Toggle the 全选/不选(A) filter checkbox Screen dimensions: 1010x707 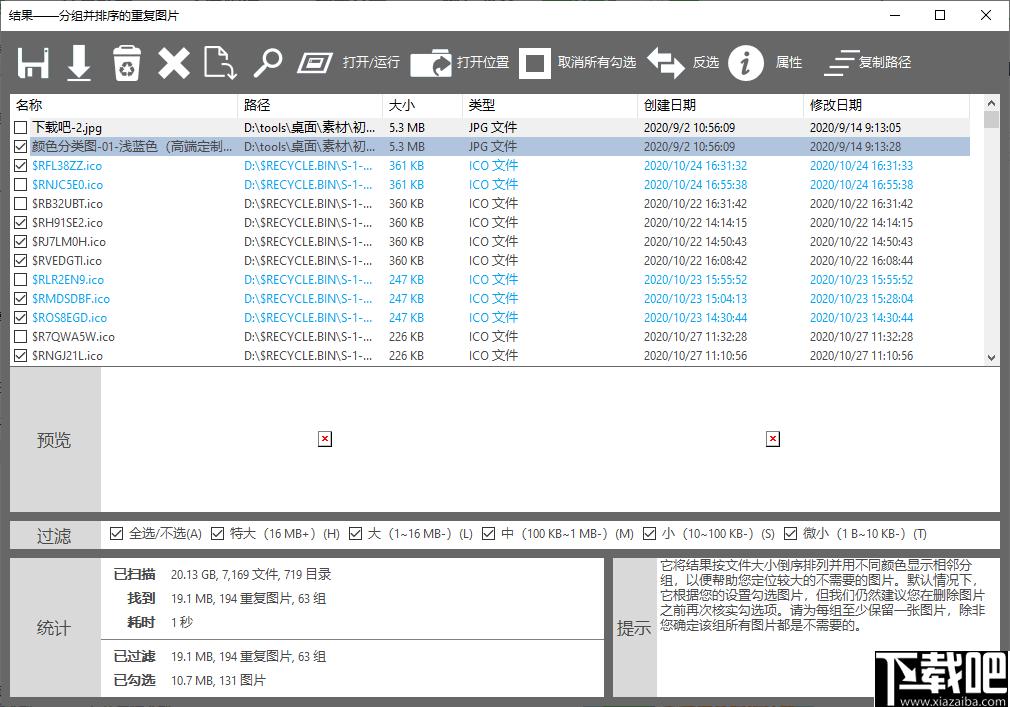point(117,533)
